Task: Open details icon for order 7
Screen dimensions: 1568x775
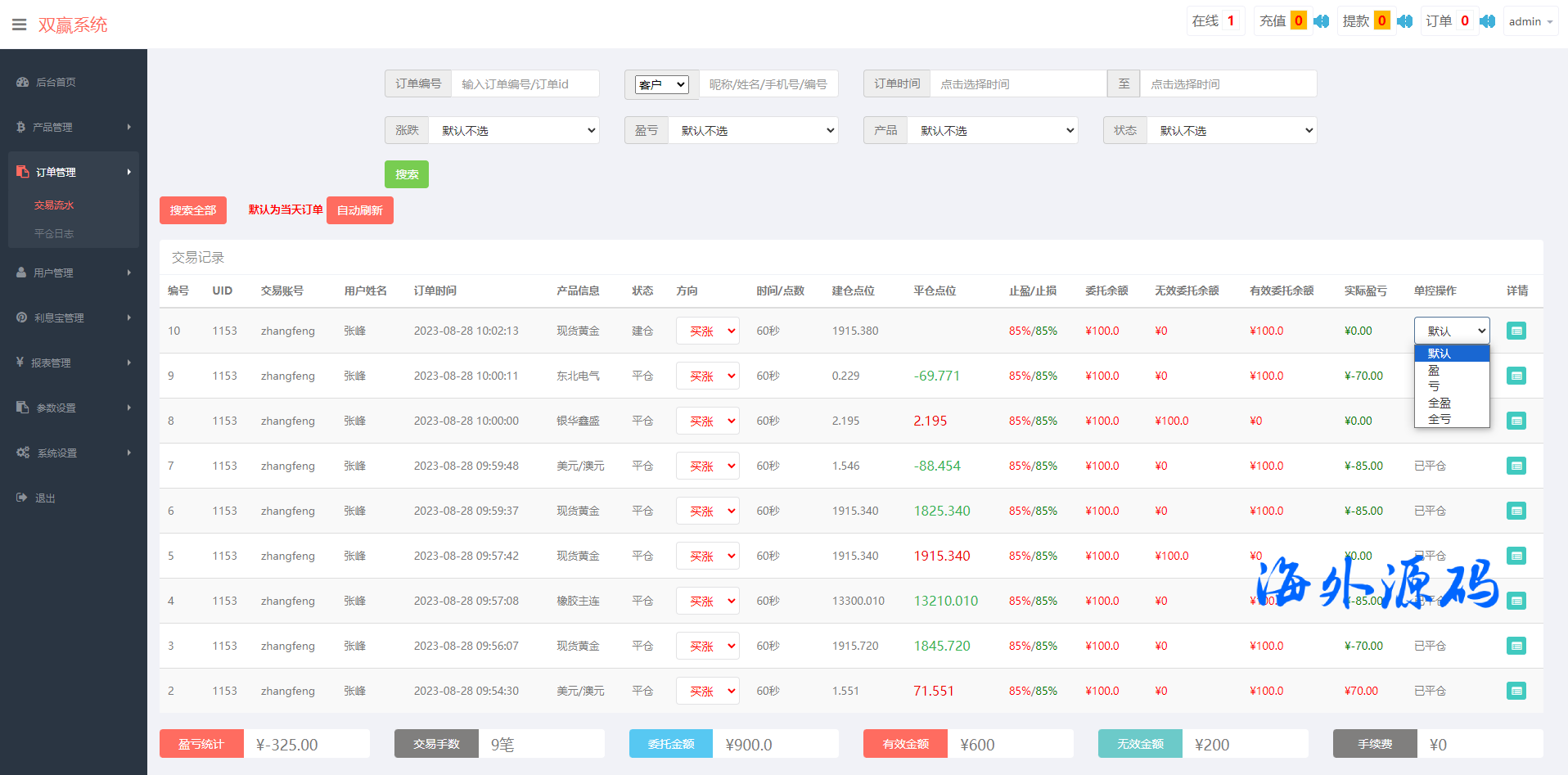Action: pos(1516,466)
